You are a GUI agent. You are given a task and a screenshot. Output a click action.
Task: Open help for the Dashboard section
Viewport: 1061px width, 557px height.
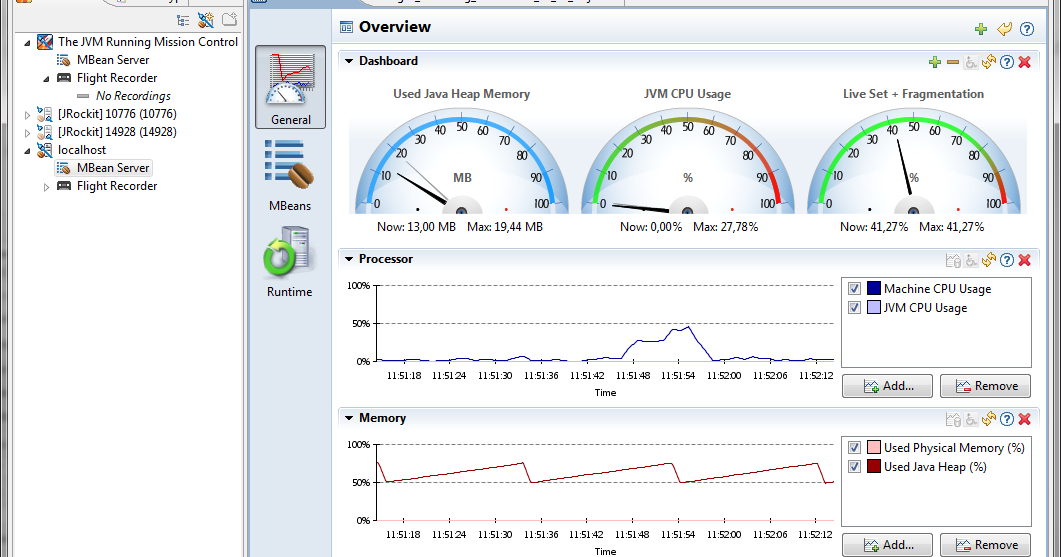pyautogui.click(x=1007, y=62)
